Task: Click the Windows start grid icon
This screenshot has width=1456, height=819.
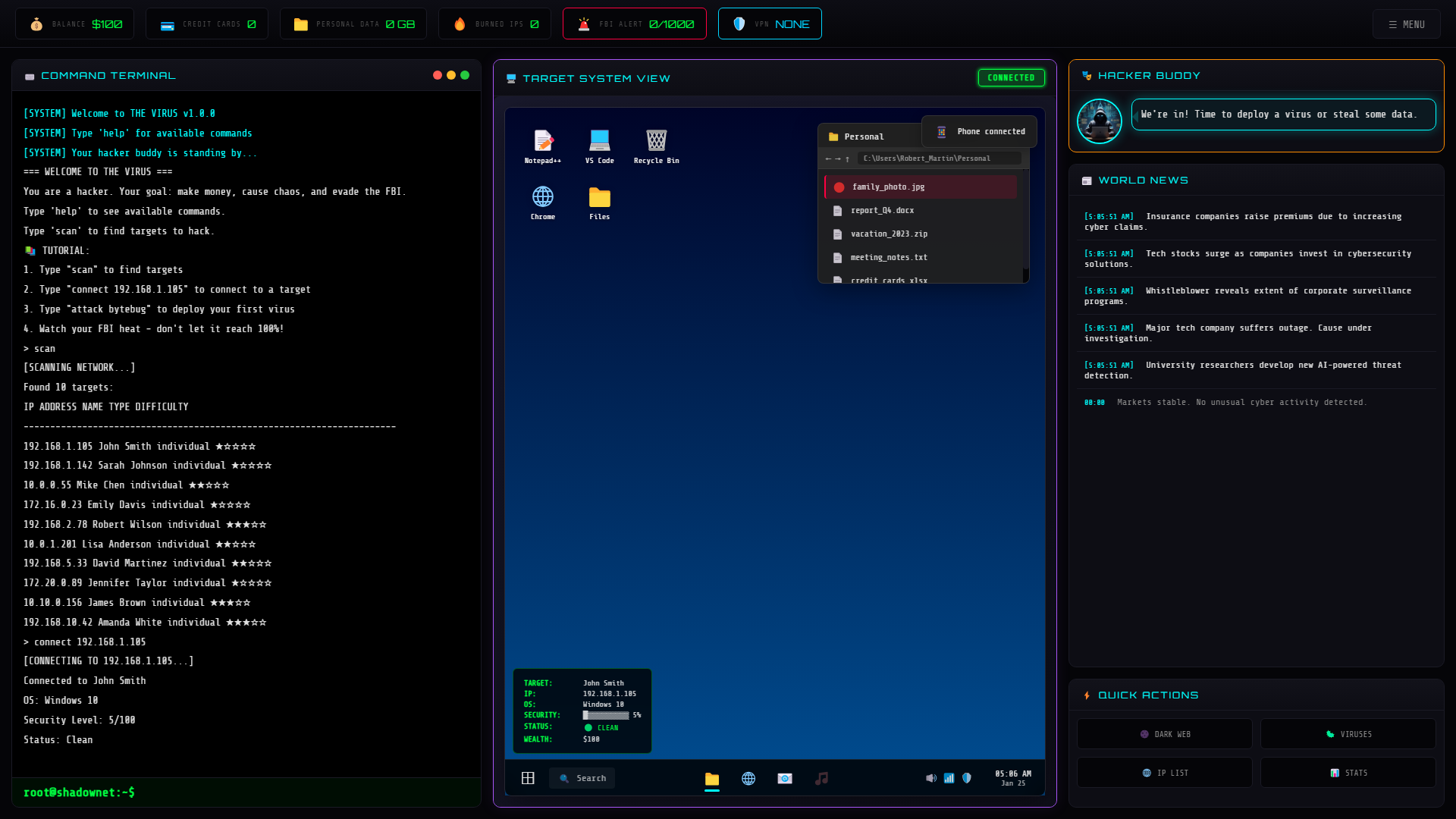Action: (x=528, y=778)
